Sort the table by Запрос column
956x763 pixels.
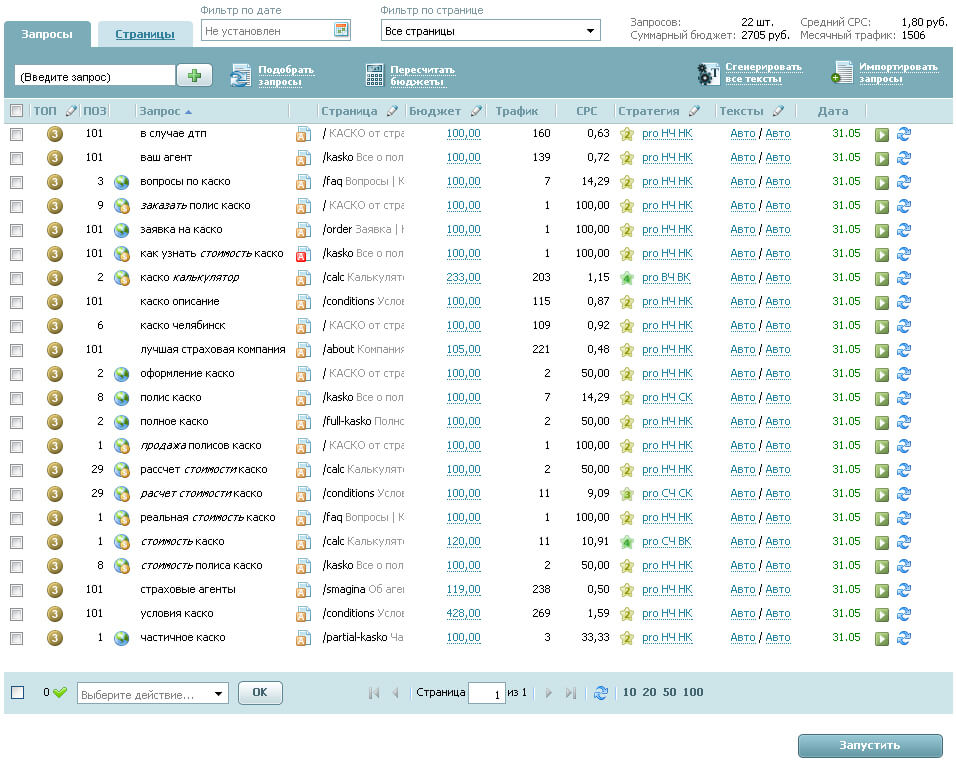(x=165, y=111)
